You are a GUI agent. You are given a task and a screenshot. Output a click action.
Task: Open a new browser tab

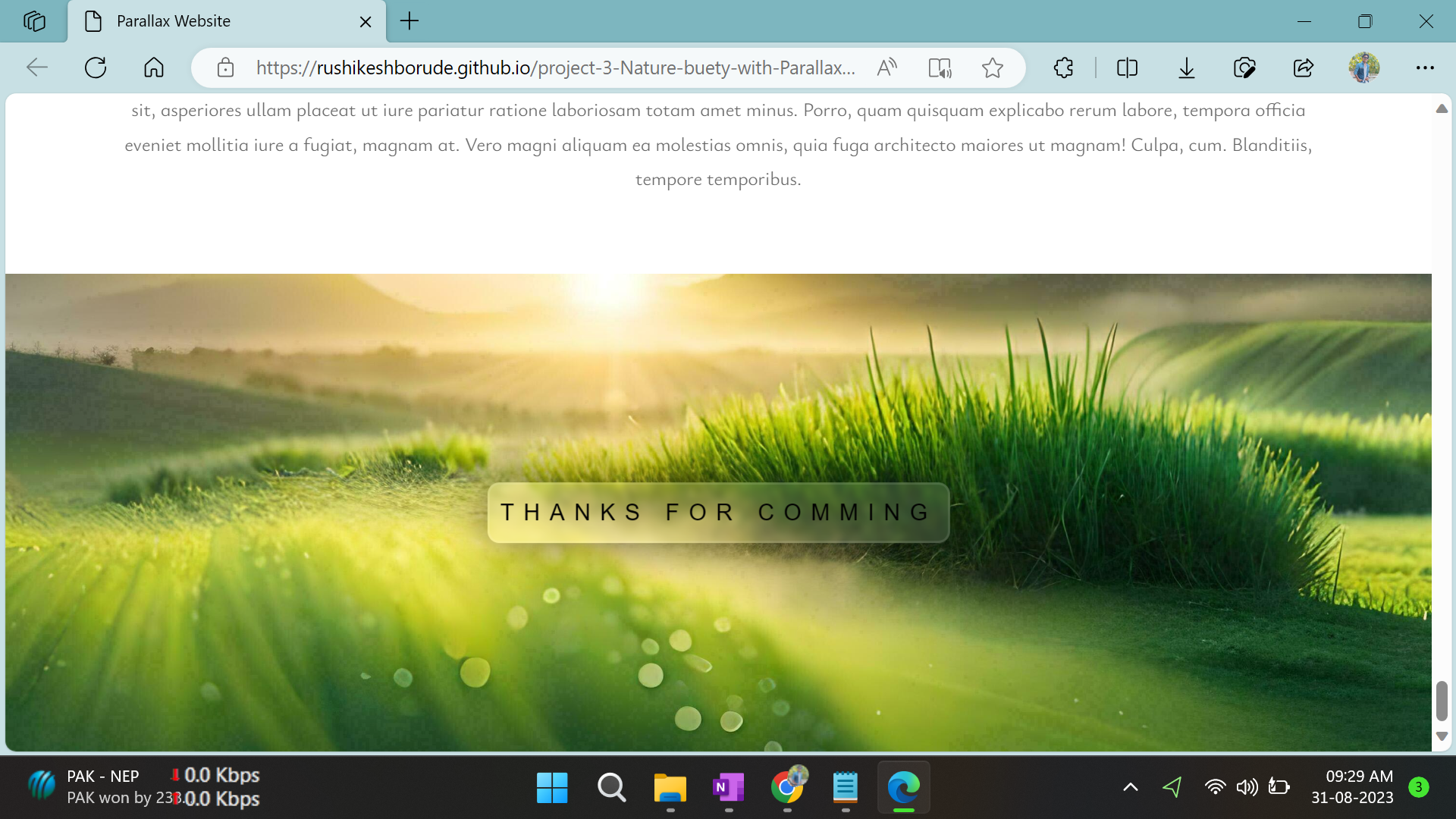tap(409, 21)
